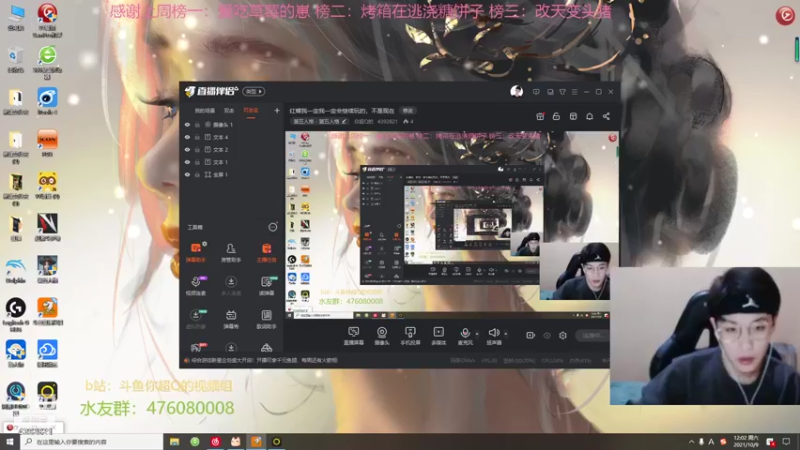Screen dimensions: 800x450
Task: Click the notification bell icon above preview
Action: click(x=589, y=116)
